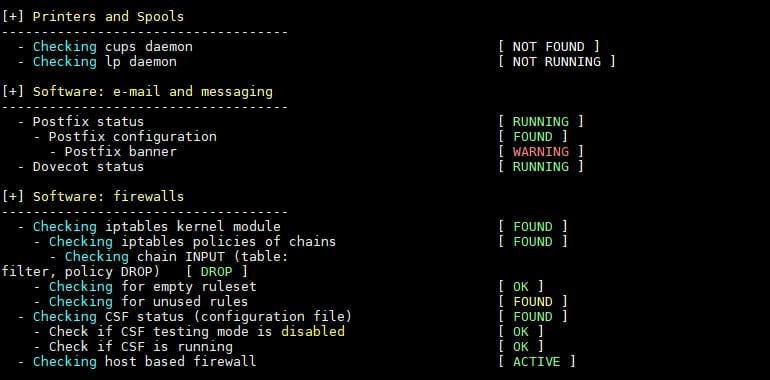Click the yellow 'disabled' word in CSF testing line
This screenshot has width=770, height=380.
(313, 331)
